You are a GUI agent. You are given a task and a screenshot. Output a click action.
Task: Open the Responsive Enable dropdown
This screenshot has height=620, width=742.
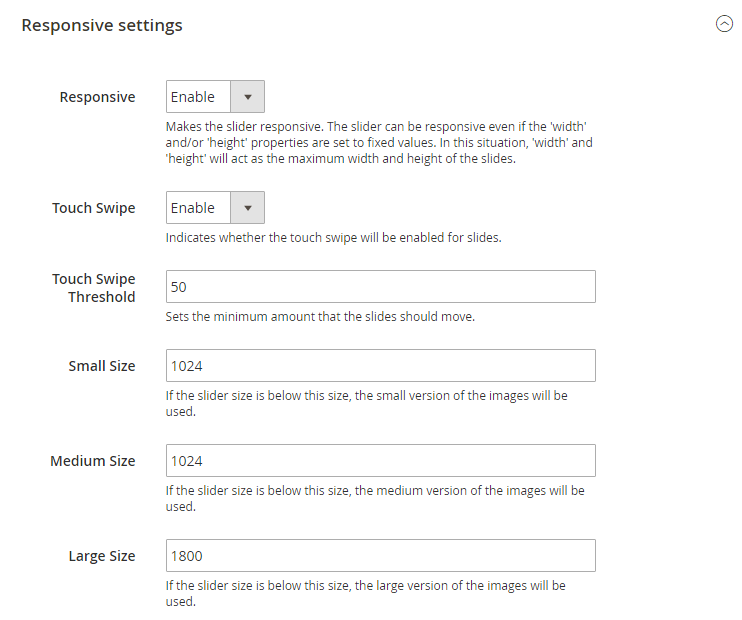click(215, 97)
